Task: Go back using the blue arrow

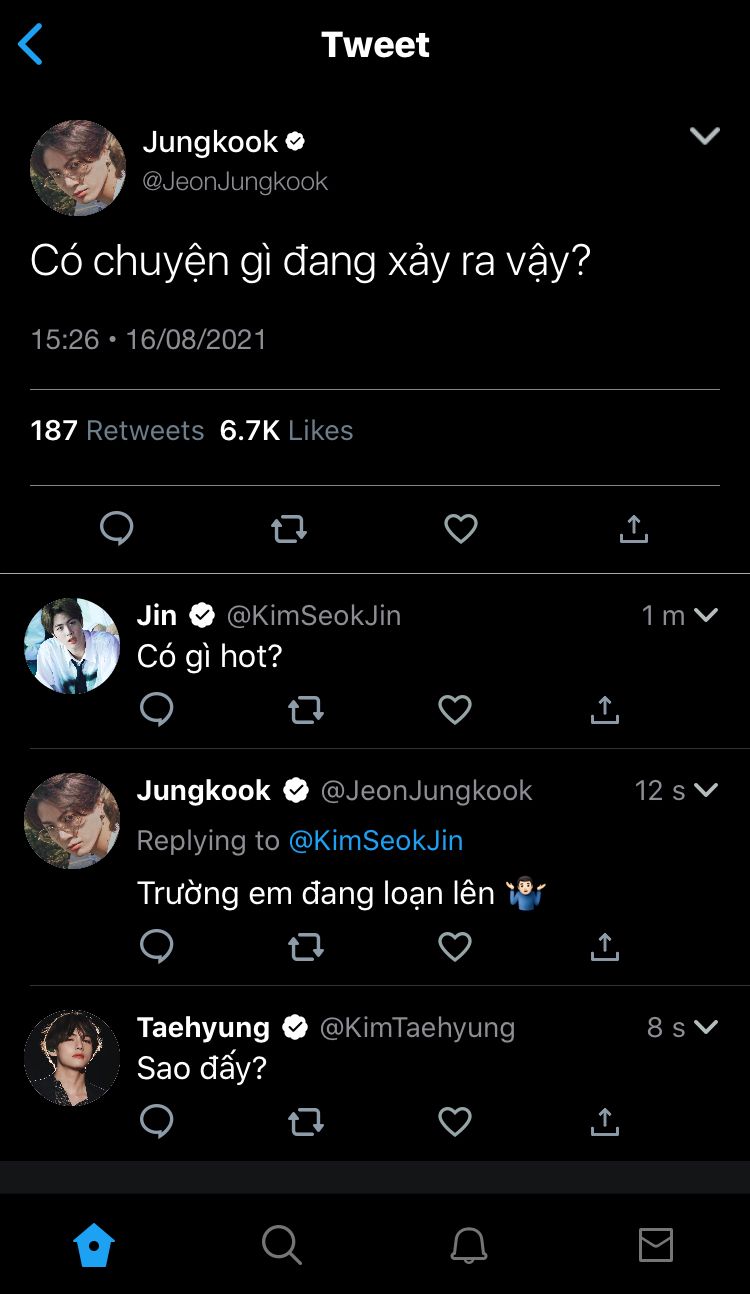Action: tap(31, 45)
